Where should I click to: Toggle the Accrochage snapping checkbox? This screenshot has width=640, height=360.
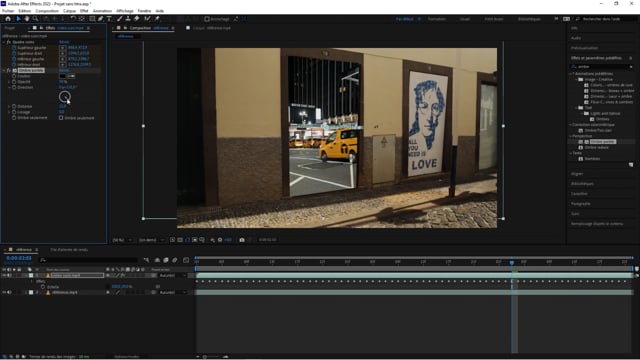[207, 19]
